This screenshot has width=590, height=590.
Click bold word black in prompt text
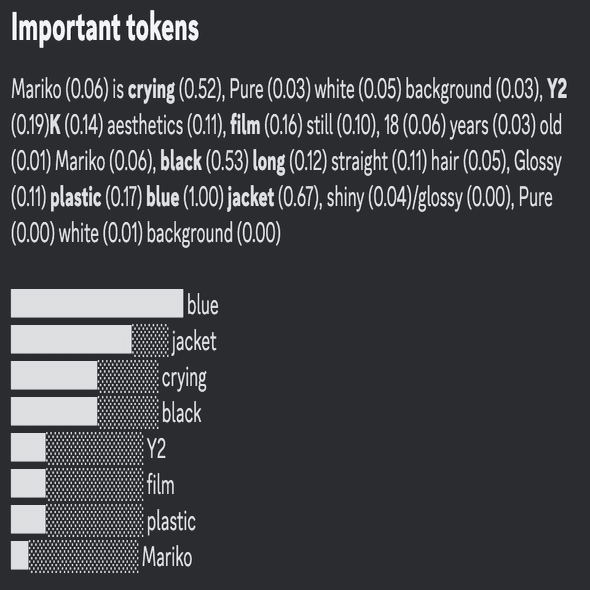pyautogui.click(x=181, y=161)
